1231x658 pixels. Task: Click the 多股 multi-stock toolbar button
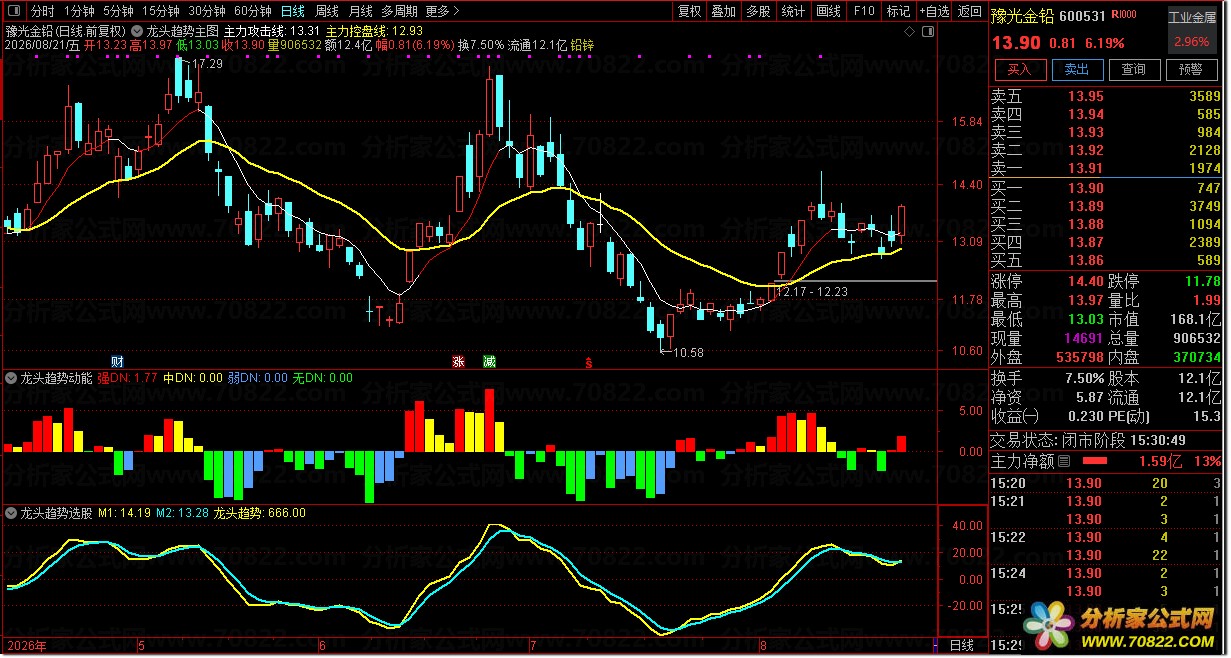pos(758,12)
